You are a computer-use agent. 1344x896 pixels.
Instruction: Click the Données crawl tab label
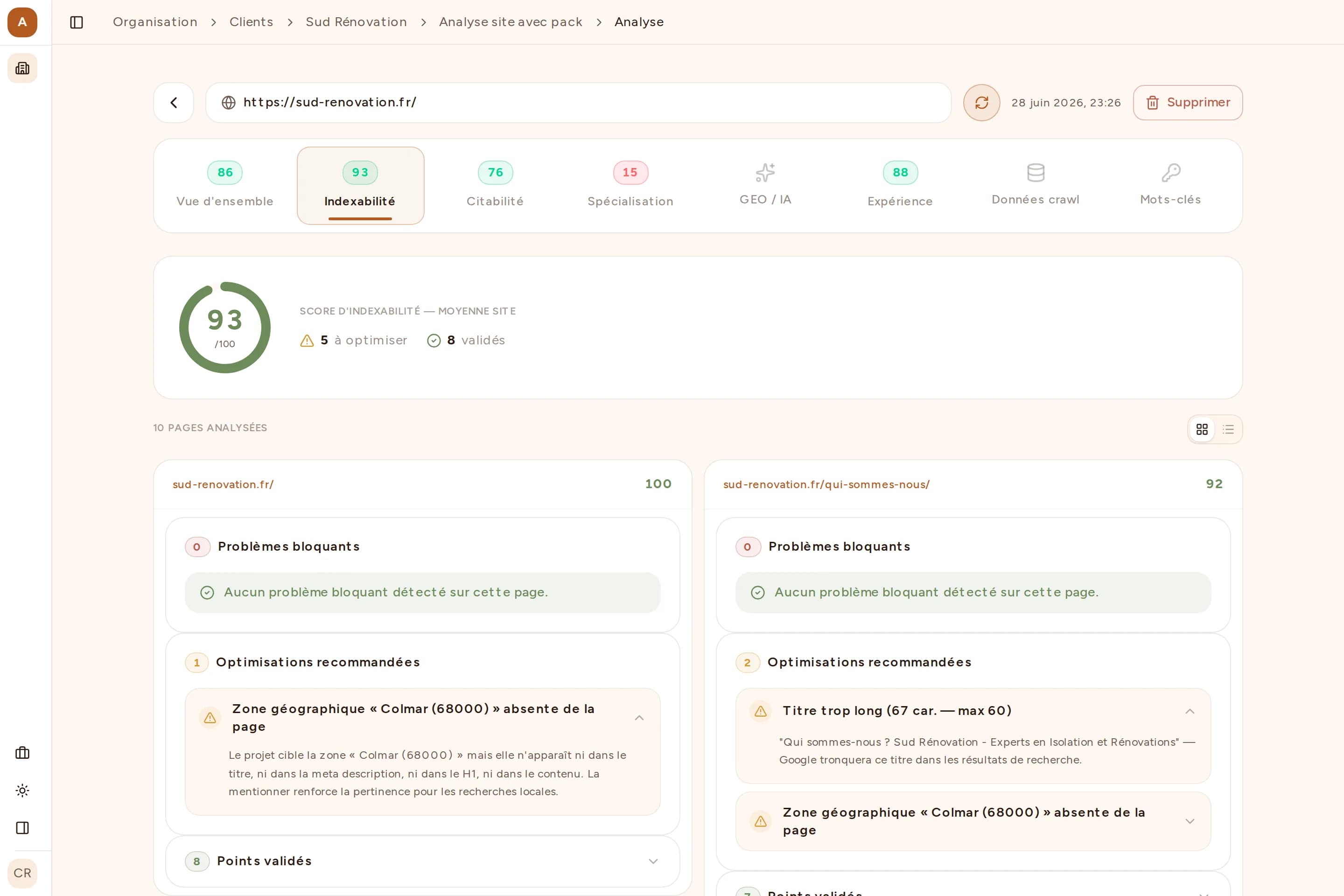click(1036, 199)
